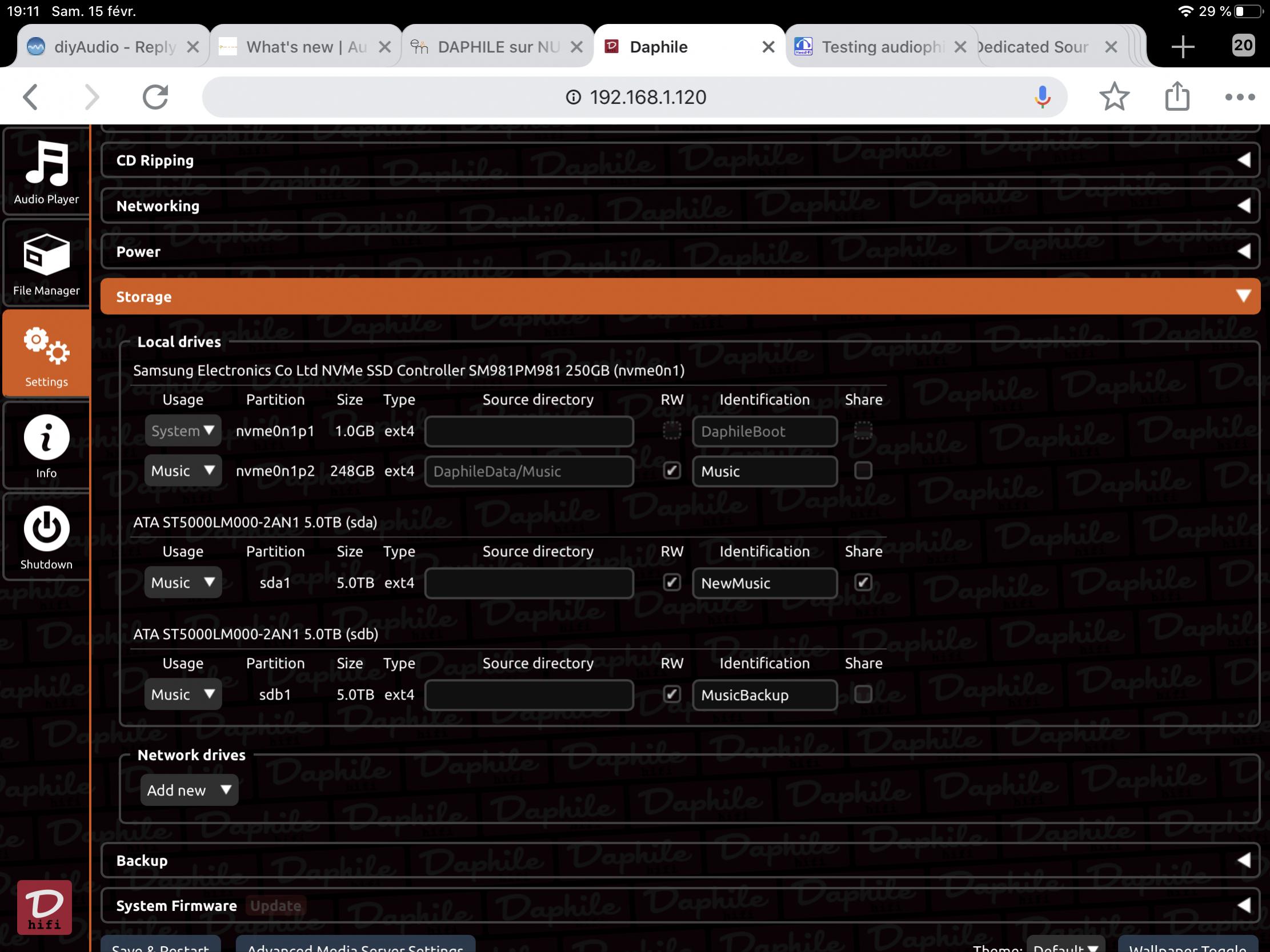The image size is (1270, 952).
Task: Tap the battery indicator in status bar
Action: click(x=1247, y=11)
